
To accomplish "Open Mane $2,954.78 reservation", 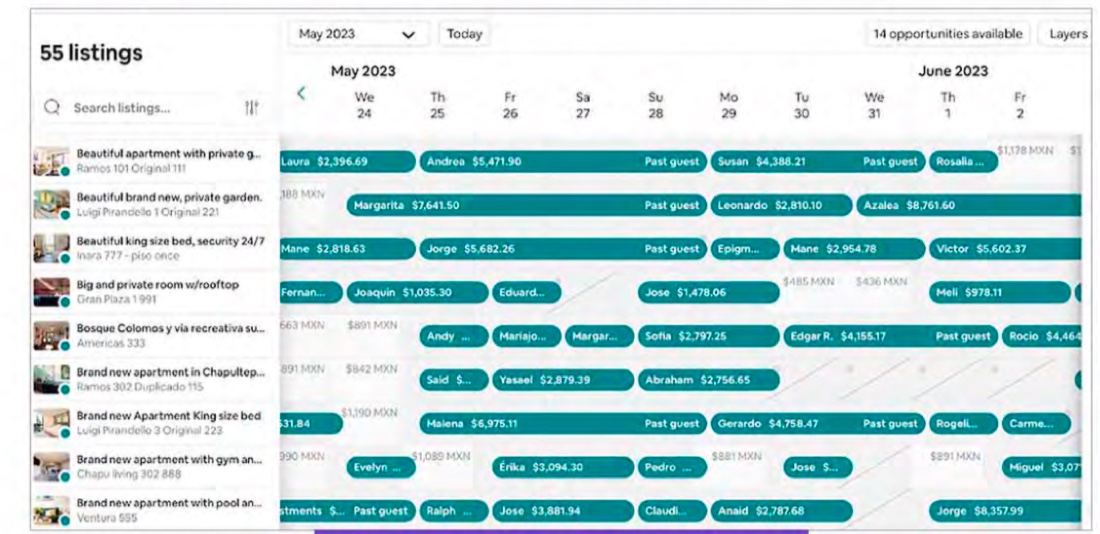I will pos(854,249).
